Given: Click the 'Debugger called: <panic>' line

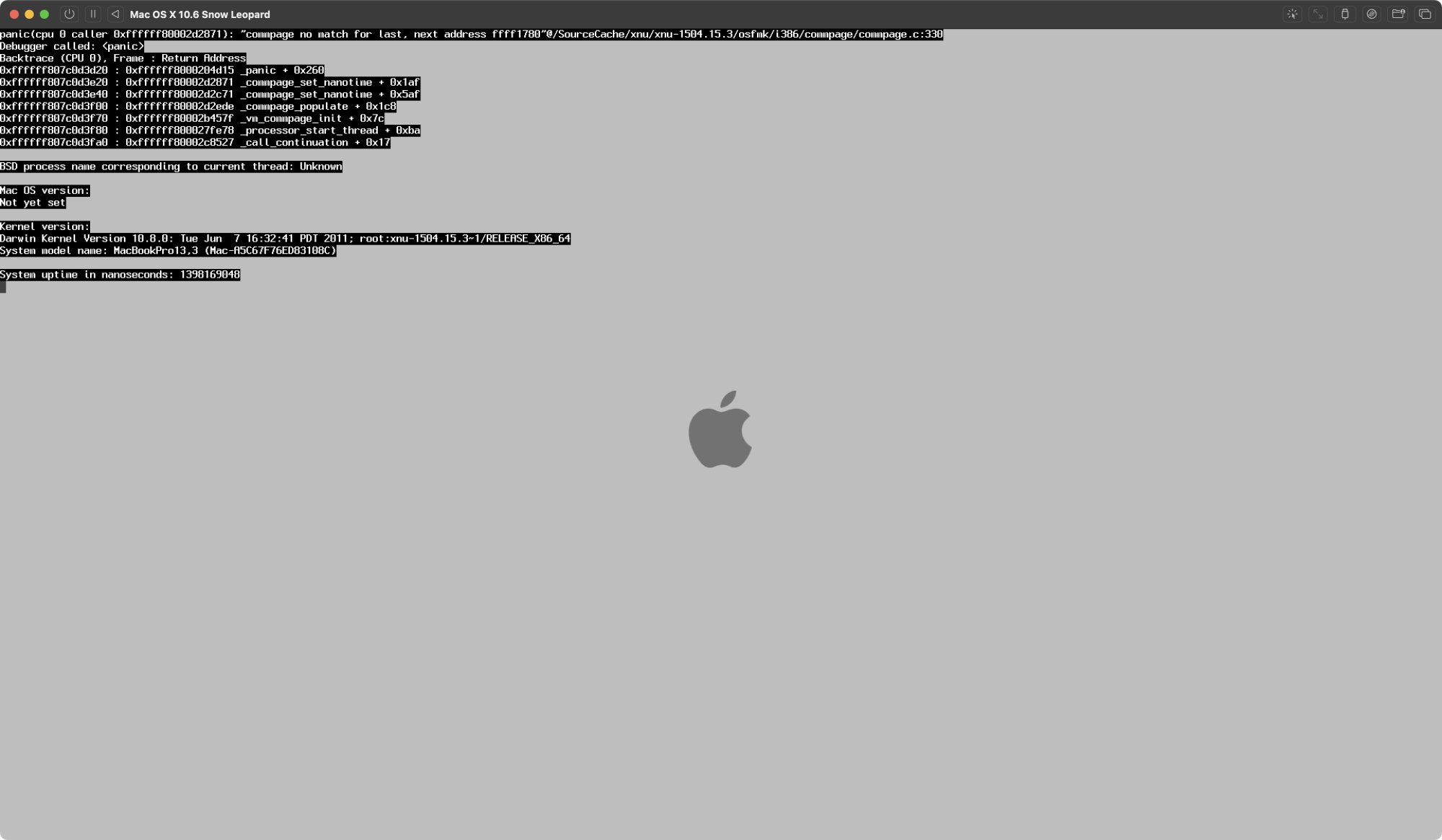Looking at the screenshot, I should tap(72, 46).
